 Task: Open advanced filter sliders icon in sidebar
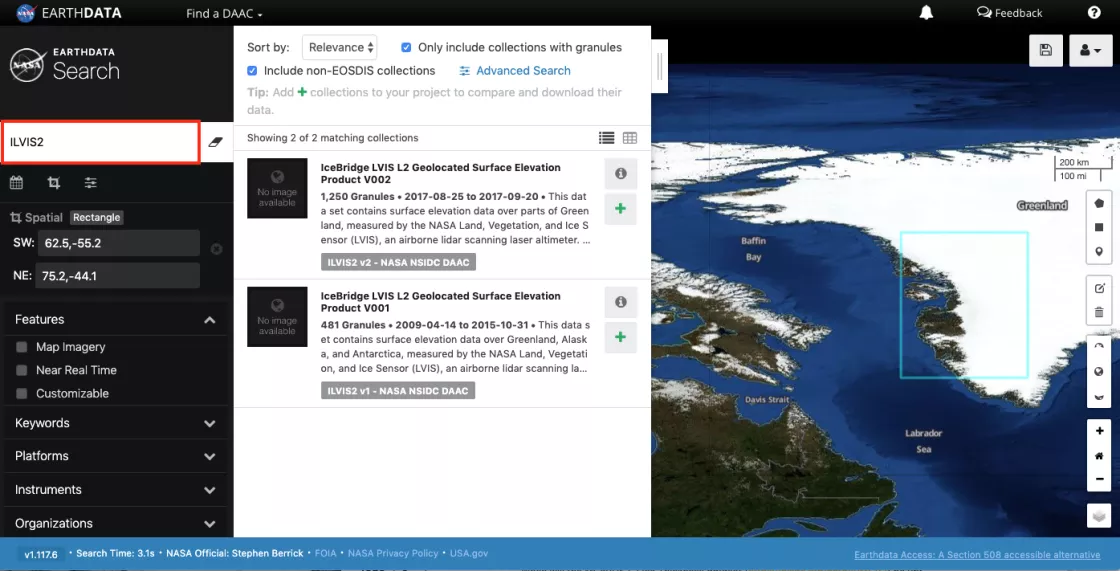[x=91, y=183]
